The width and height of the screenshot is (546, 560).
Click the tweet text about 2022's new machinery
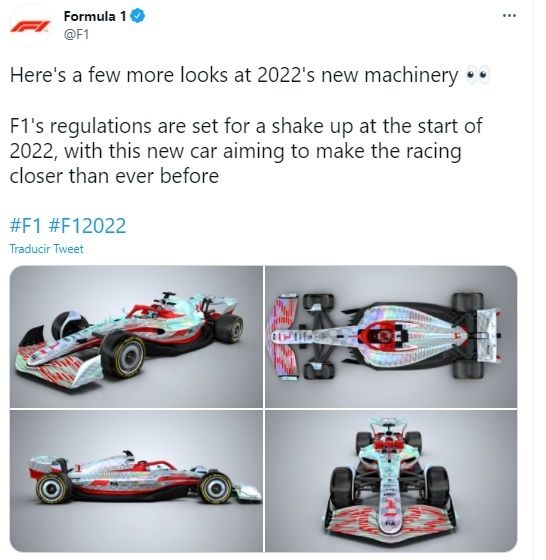coord(234,76)
